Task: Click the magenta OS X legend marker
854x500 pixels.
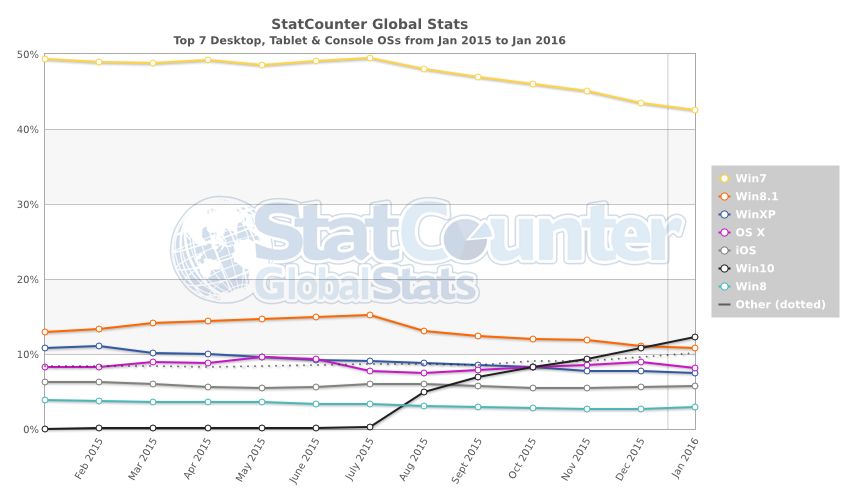Action: (724, 232)
